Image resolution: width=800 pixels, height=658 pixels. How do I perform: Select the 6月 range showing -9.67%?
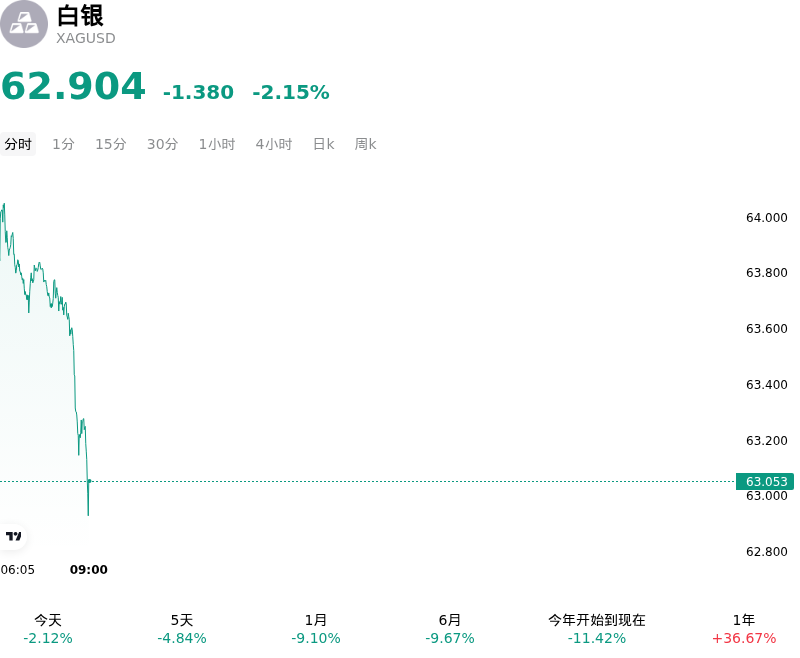click(x=449, y=629)
